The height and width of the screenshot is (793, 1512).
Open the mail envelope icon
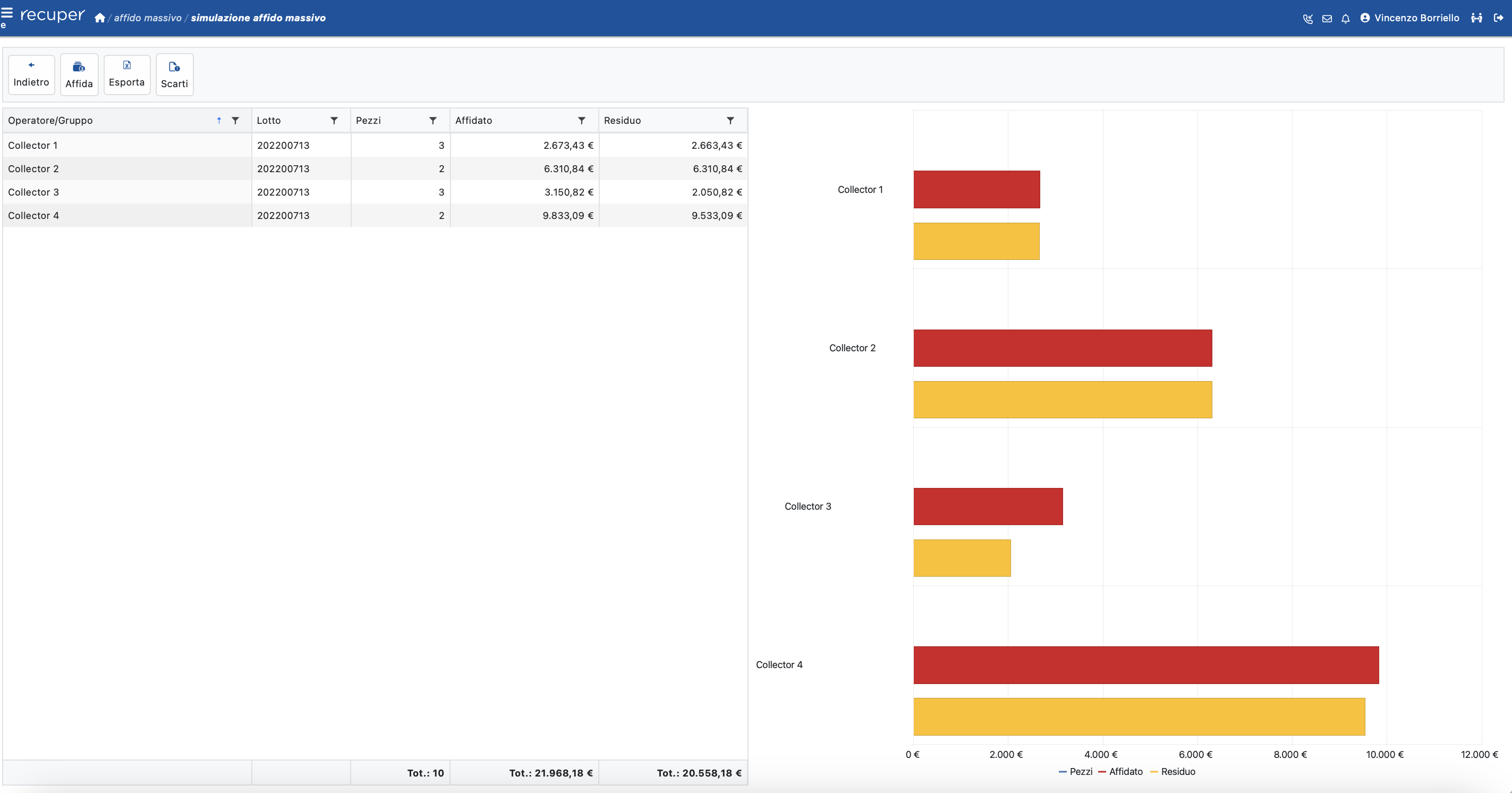pos(1327,19)
